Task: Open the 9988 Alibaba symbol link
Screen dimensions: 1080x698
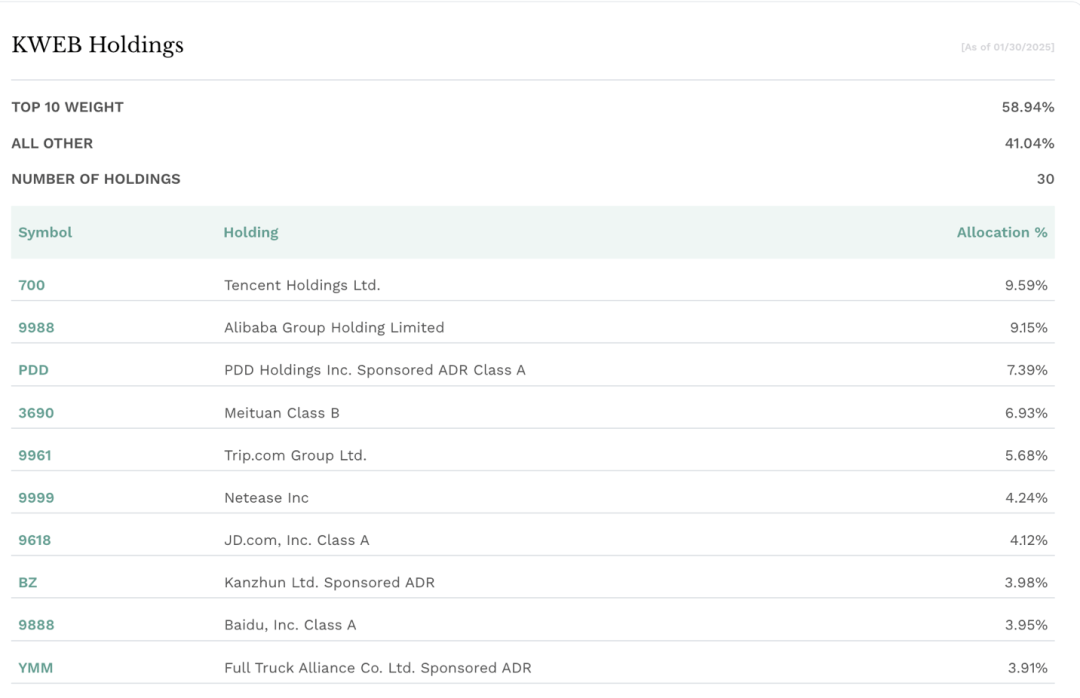Action: pyautogui.click(x=36, y=328)
